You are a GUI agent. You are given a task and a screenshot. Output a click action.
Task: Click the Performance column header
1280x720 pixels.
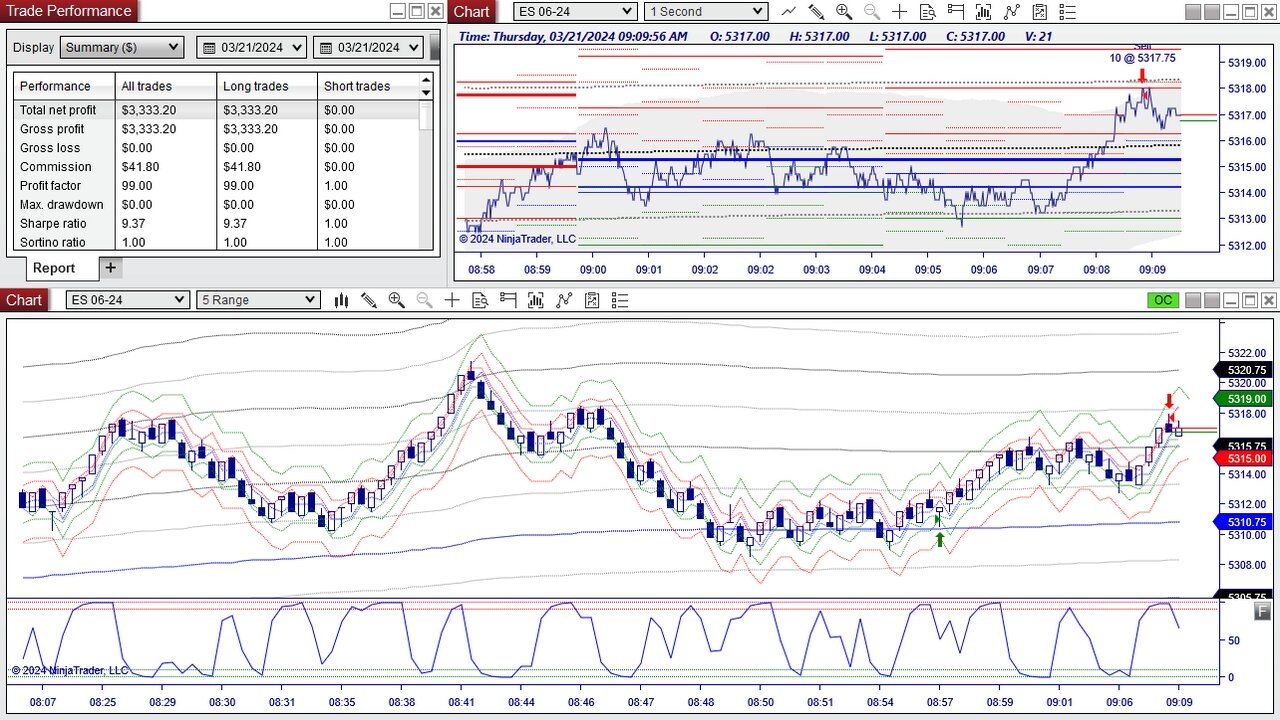(65, 86)
